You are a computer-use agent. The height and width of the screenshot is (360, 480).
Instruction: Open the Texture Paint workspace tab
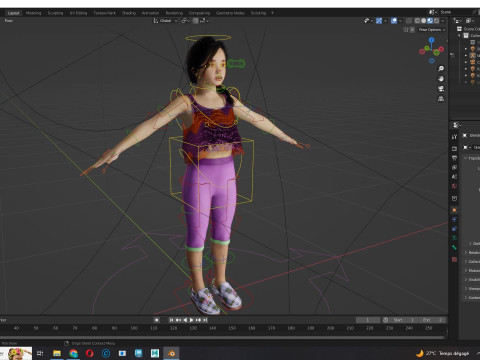pos(104,13)
